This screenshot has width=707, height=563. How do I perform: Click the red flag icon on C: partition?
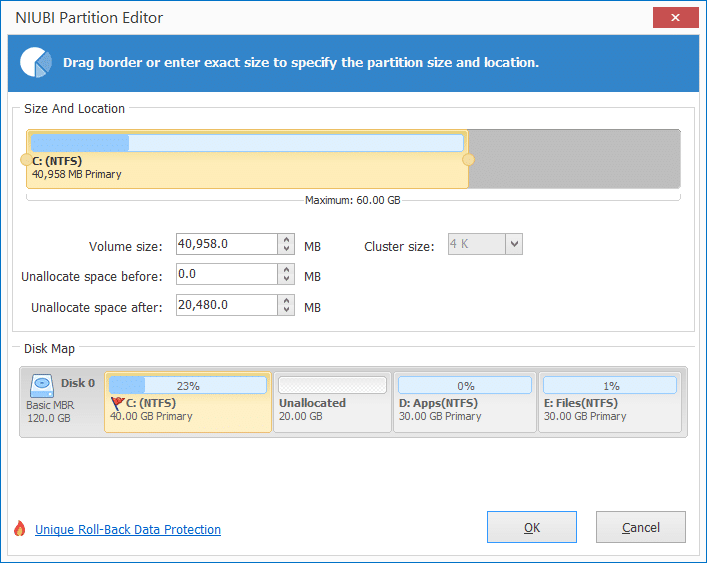tap(117, 403)
